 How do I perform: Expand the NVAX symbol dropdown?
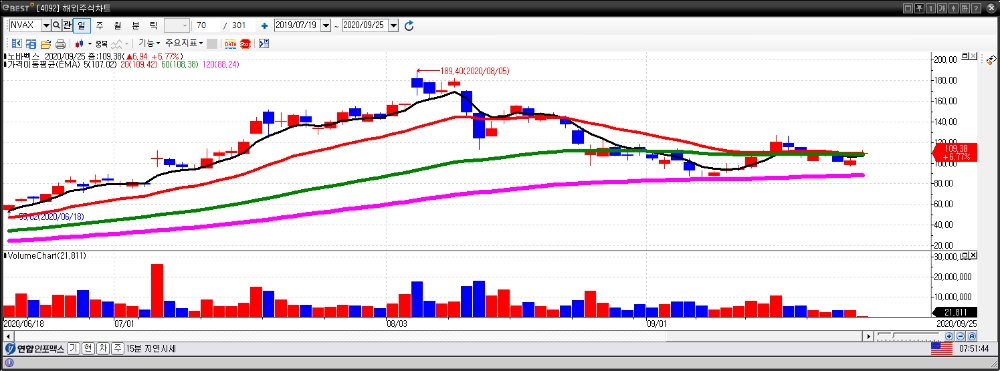coord(46,25)
